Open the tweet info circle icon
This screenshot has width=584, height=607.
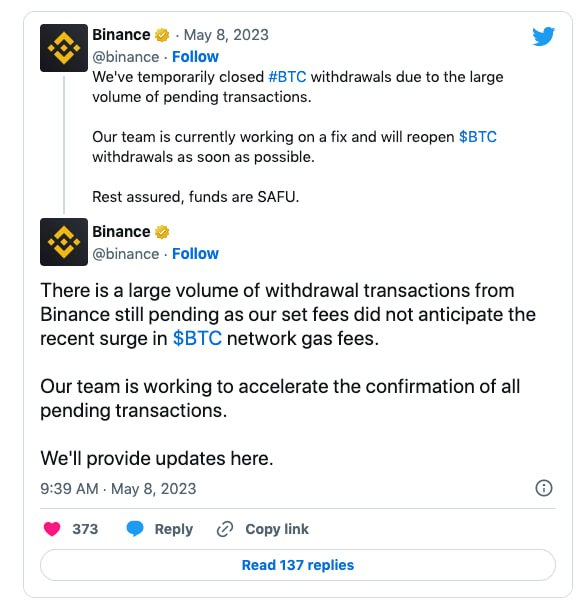(x=544, y=488)
